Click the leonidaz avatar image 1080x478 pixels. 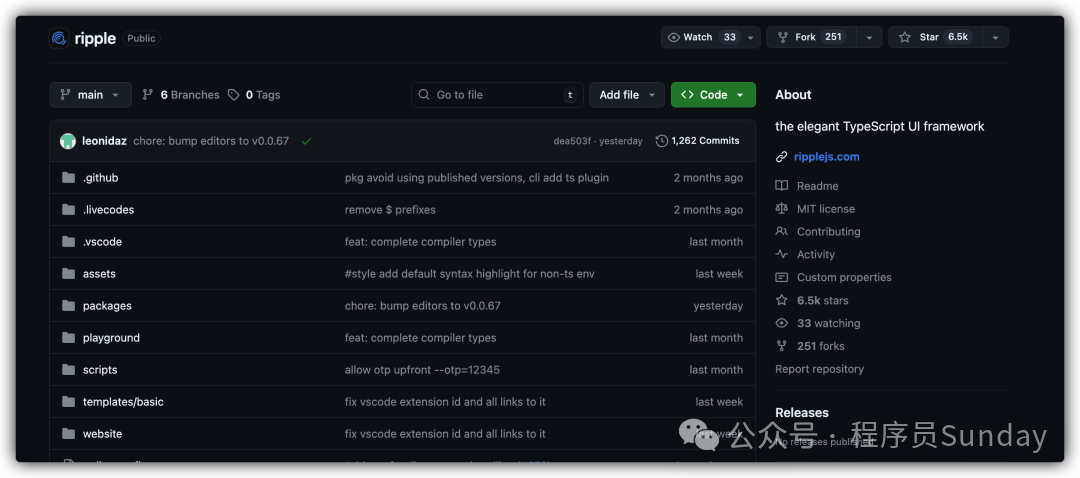68,141
